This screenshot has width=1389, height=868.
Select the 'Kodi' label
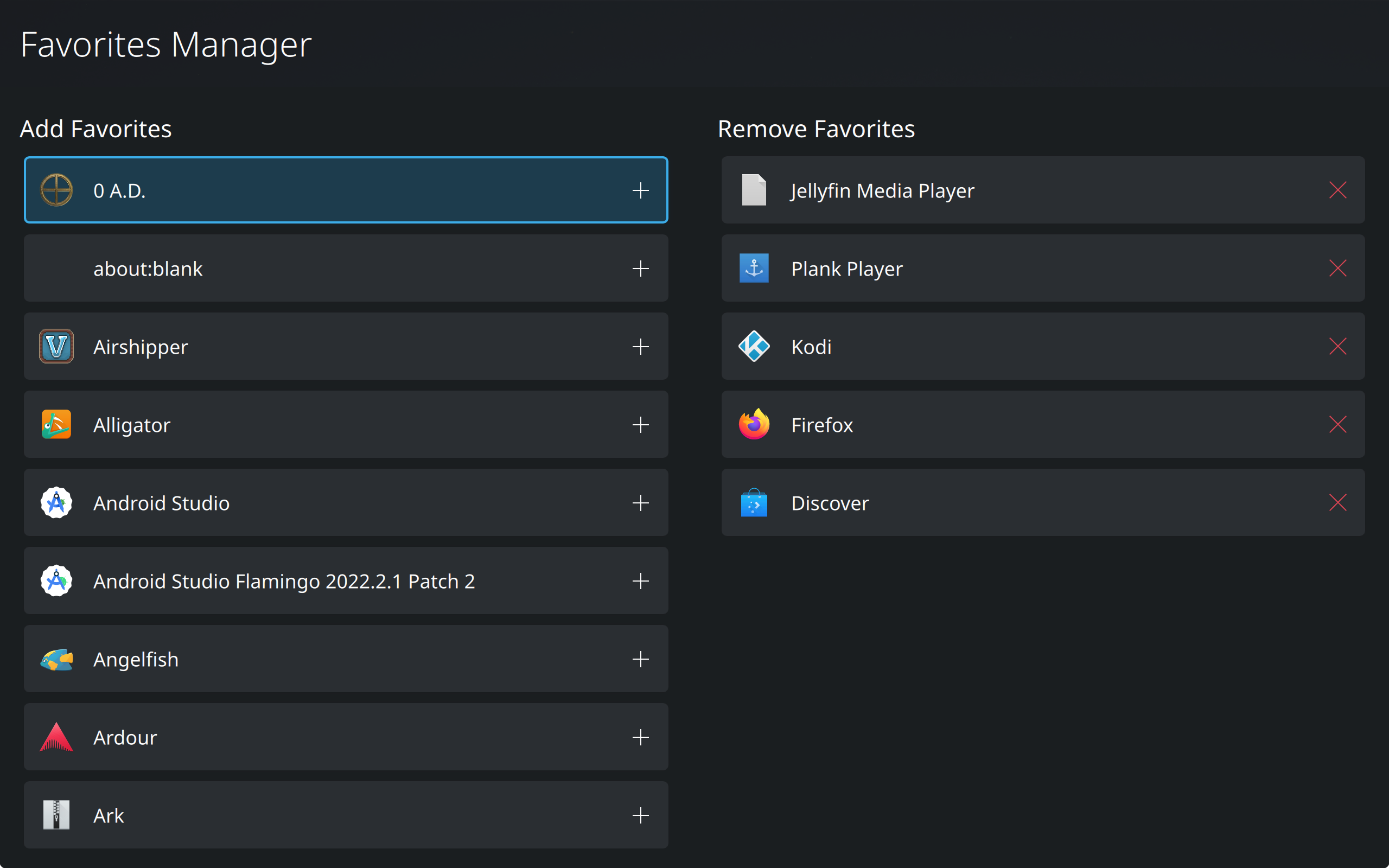click(x=811, y=347)
